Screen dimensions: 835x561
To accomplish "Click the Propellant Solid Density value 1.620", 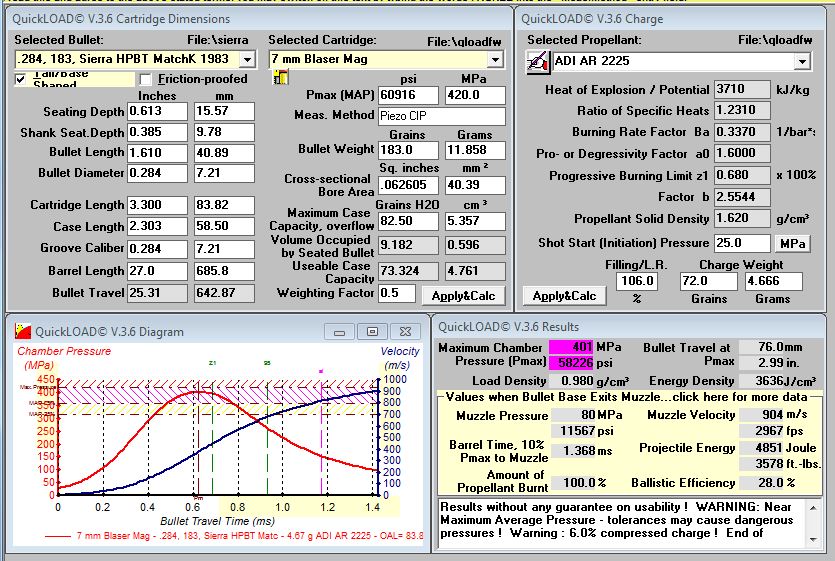I will 742,218.
